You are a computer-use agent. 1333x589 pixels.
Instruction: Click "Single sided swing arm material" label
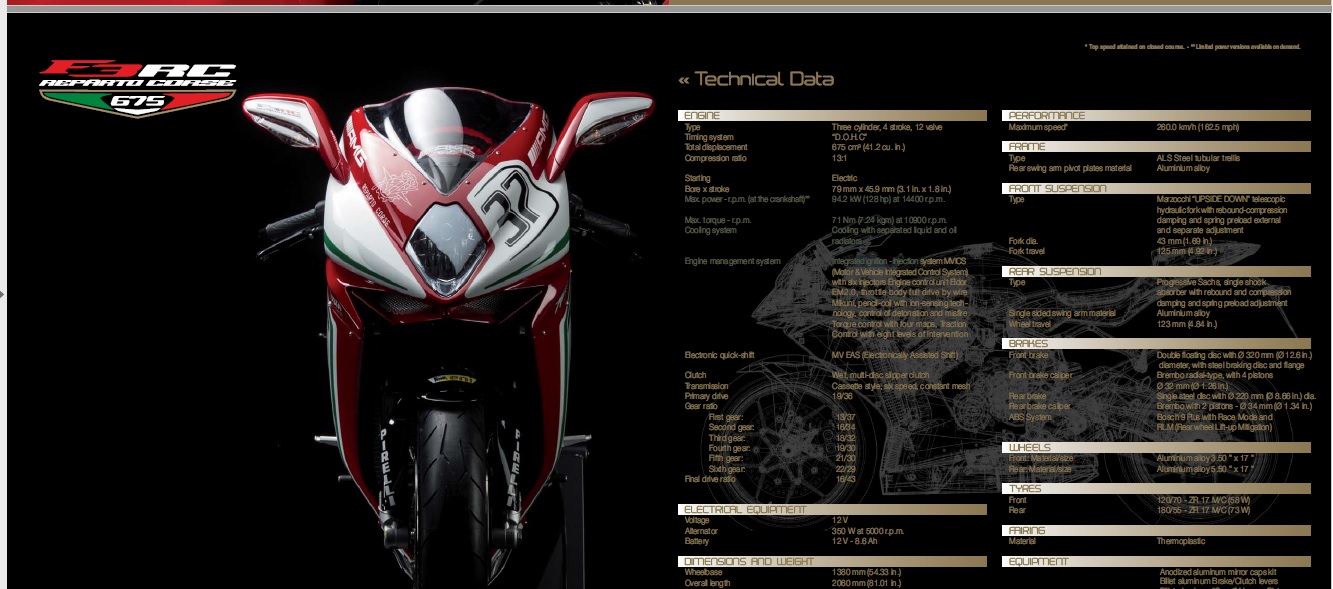[x=1062, y=313]
